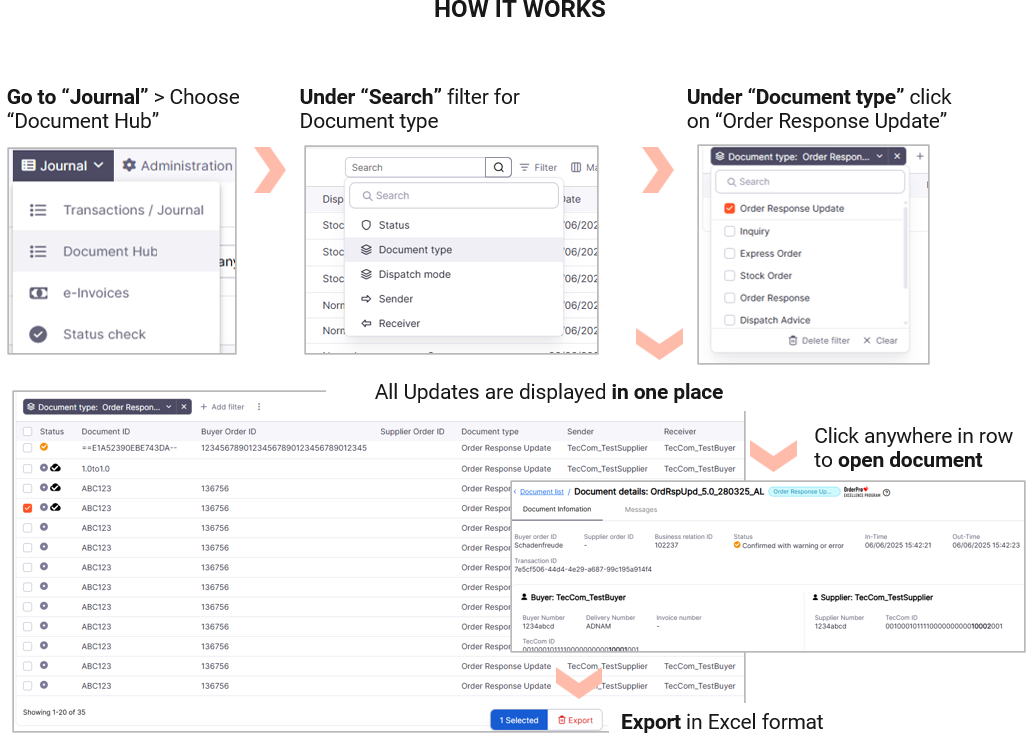Open the Filter dropdown button

tap(538, 167)
